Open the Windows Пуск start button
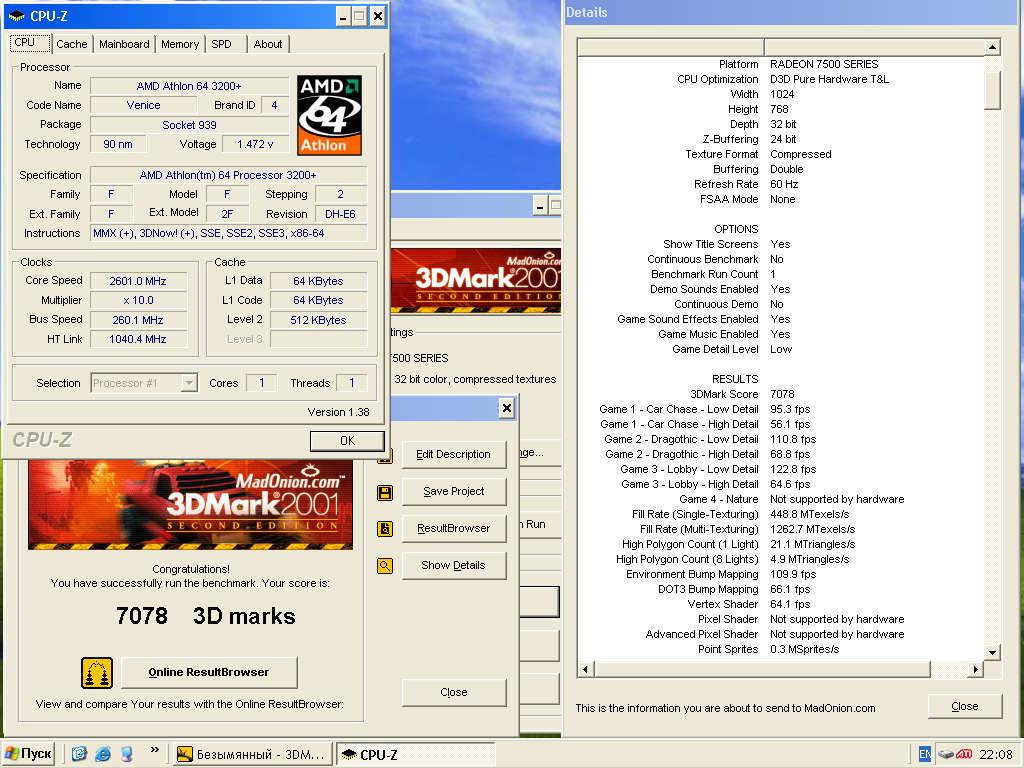The height and width of the screenshot is (768, 1024). 28,754
